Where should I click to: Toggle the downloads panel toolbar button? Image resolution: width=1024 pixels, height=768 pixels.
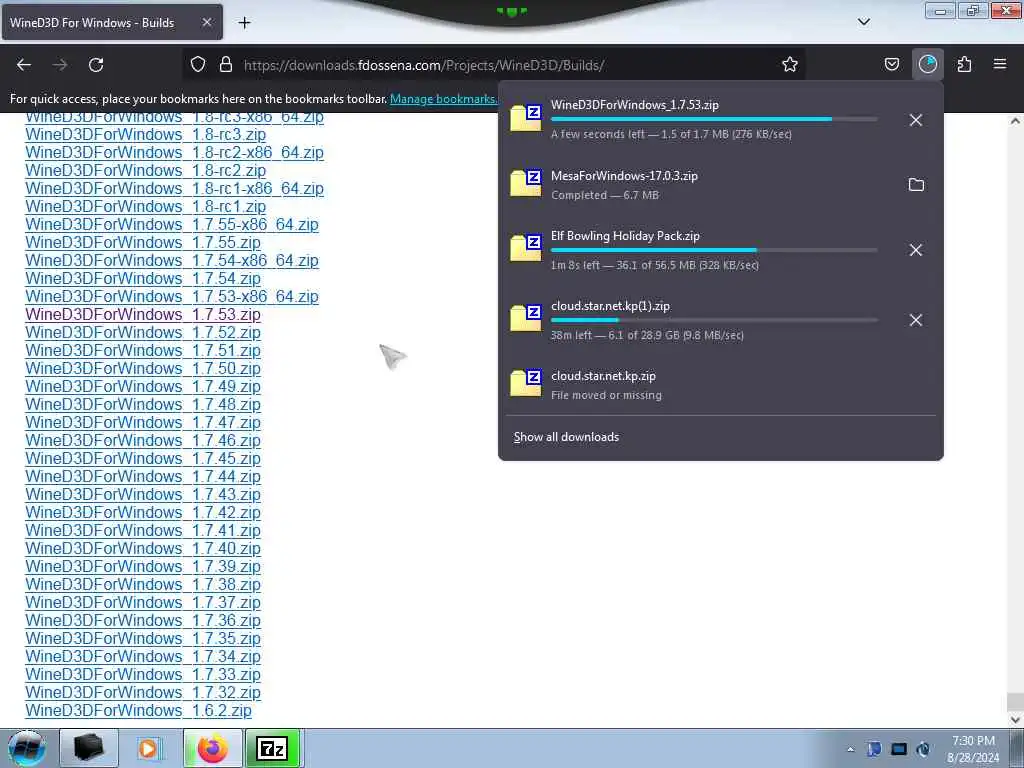point(927,65)
